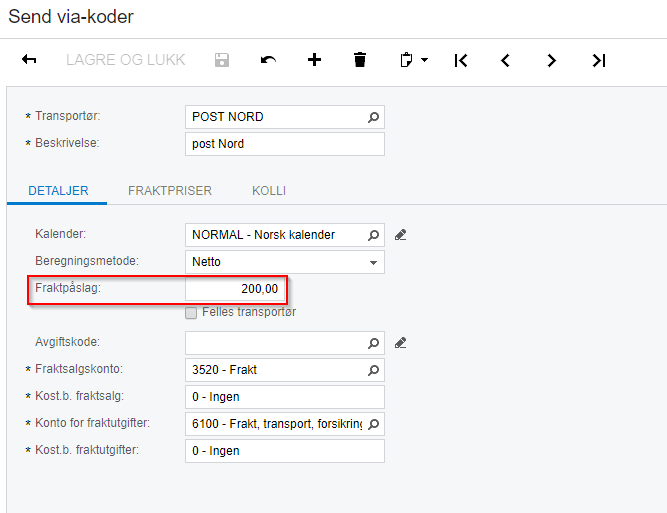Open Fraktsalgskonto lookup magnifier
Viewport: 667px width, 513px height.
click(x=373, y=370)
